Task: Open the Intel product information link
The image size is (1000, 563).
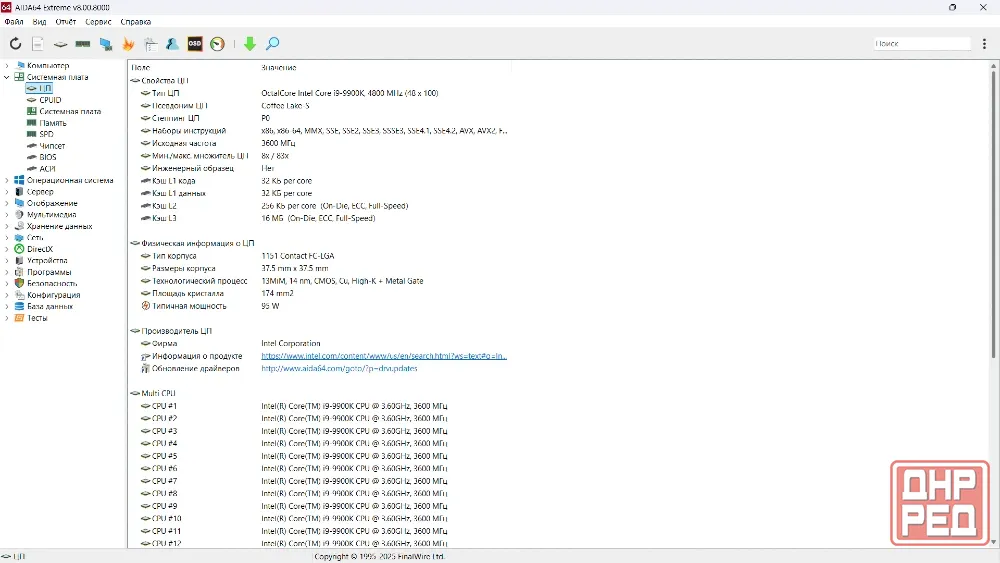Action: pos(384,356)
